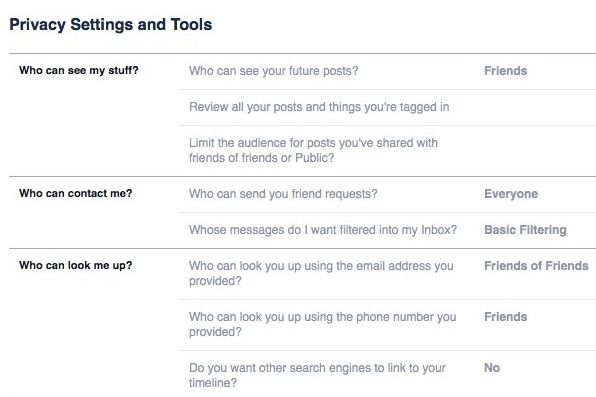Select the Friends of Friends value
Screen dimensions: 596x397
coord(536,266)
